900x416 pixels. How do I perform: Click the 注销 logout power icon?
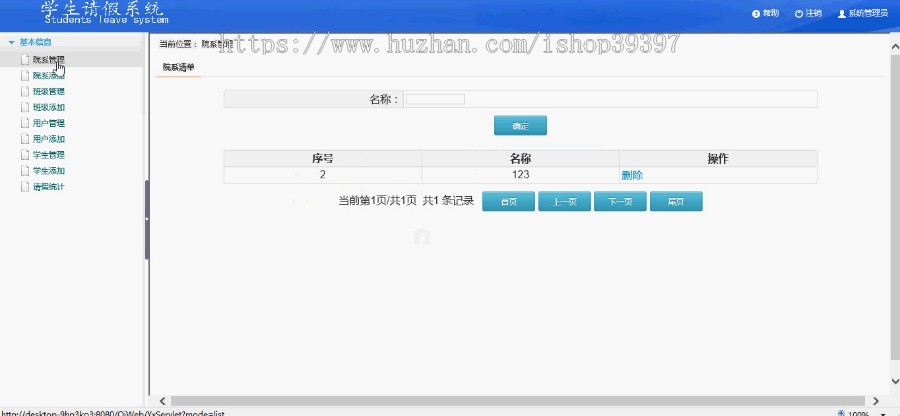[x=799, y=14]
